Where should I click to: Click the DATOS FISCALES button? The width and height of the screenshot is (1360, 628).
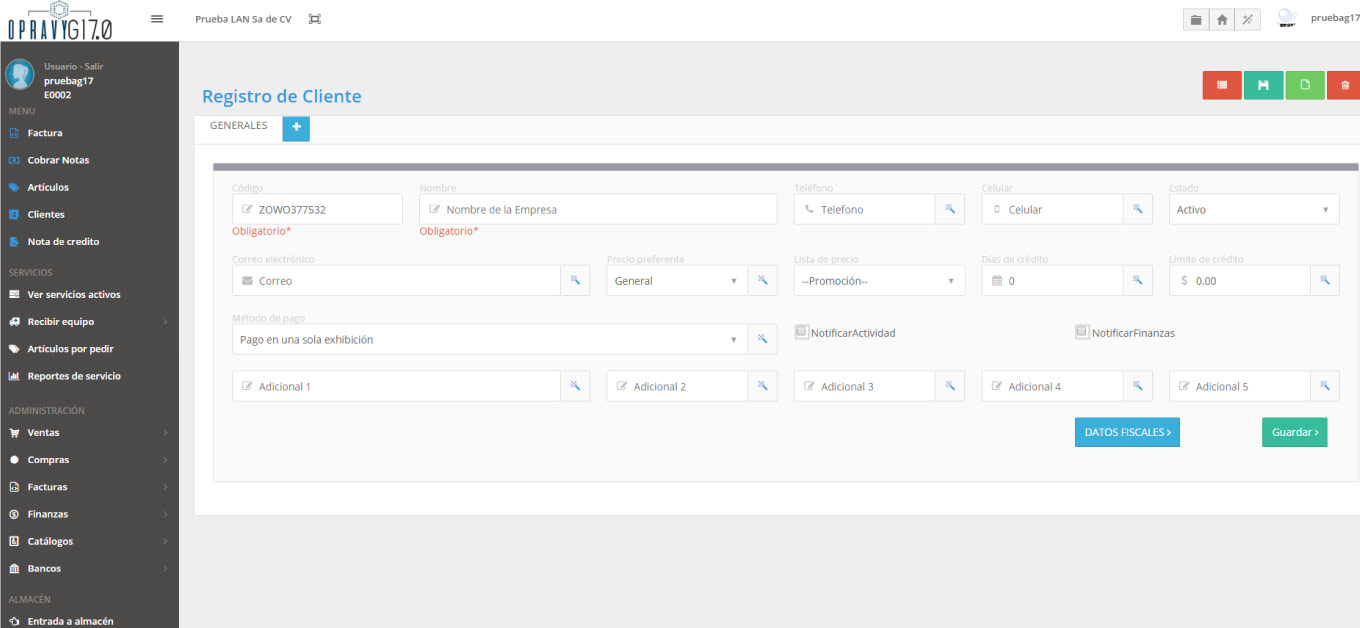1127,432
